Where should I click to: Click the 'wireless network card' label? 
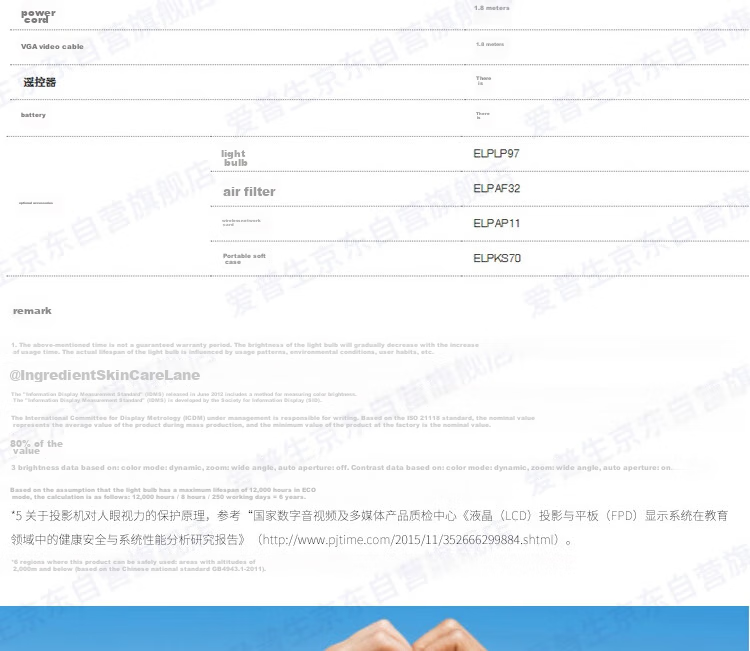click(x=241, y=222)
